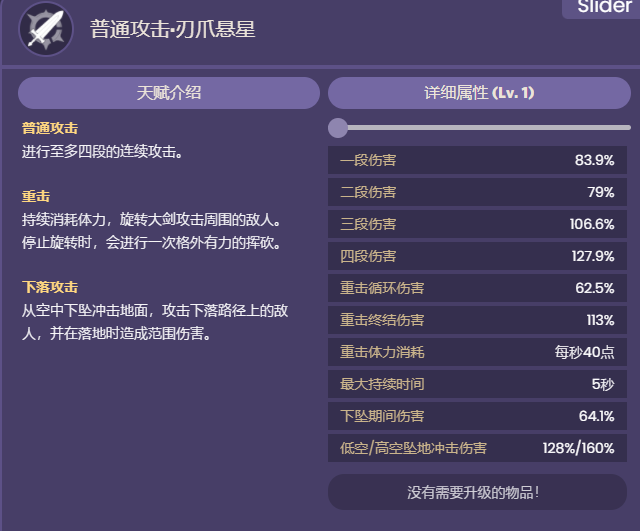This screenshot has height=531, width=640.
Task: Click the 普通攻击·刃爪悬星 title text
Action: tap(172, 30)
